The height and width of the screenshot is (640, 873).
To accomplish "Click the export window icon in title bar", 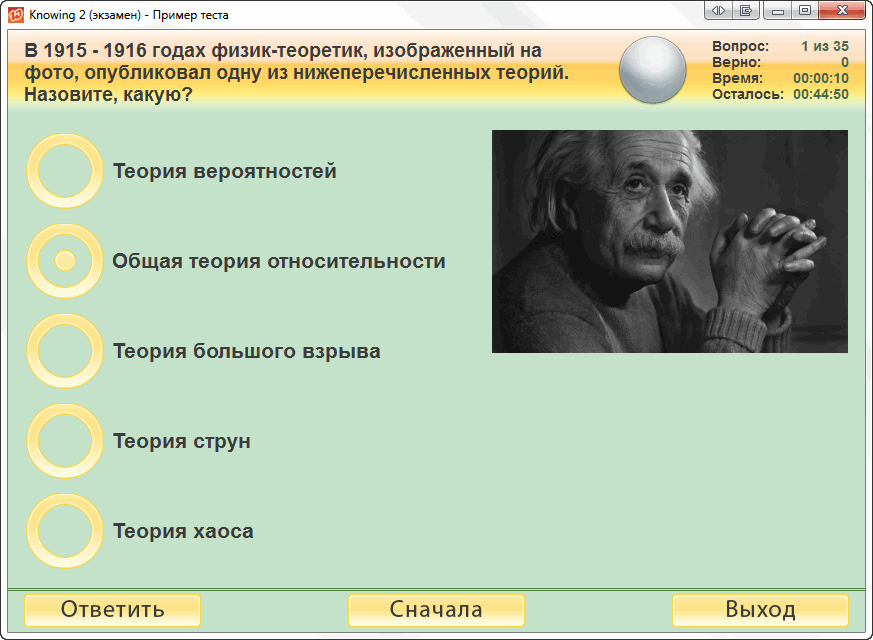I will (x=746, y=11).
